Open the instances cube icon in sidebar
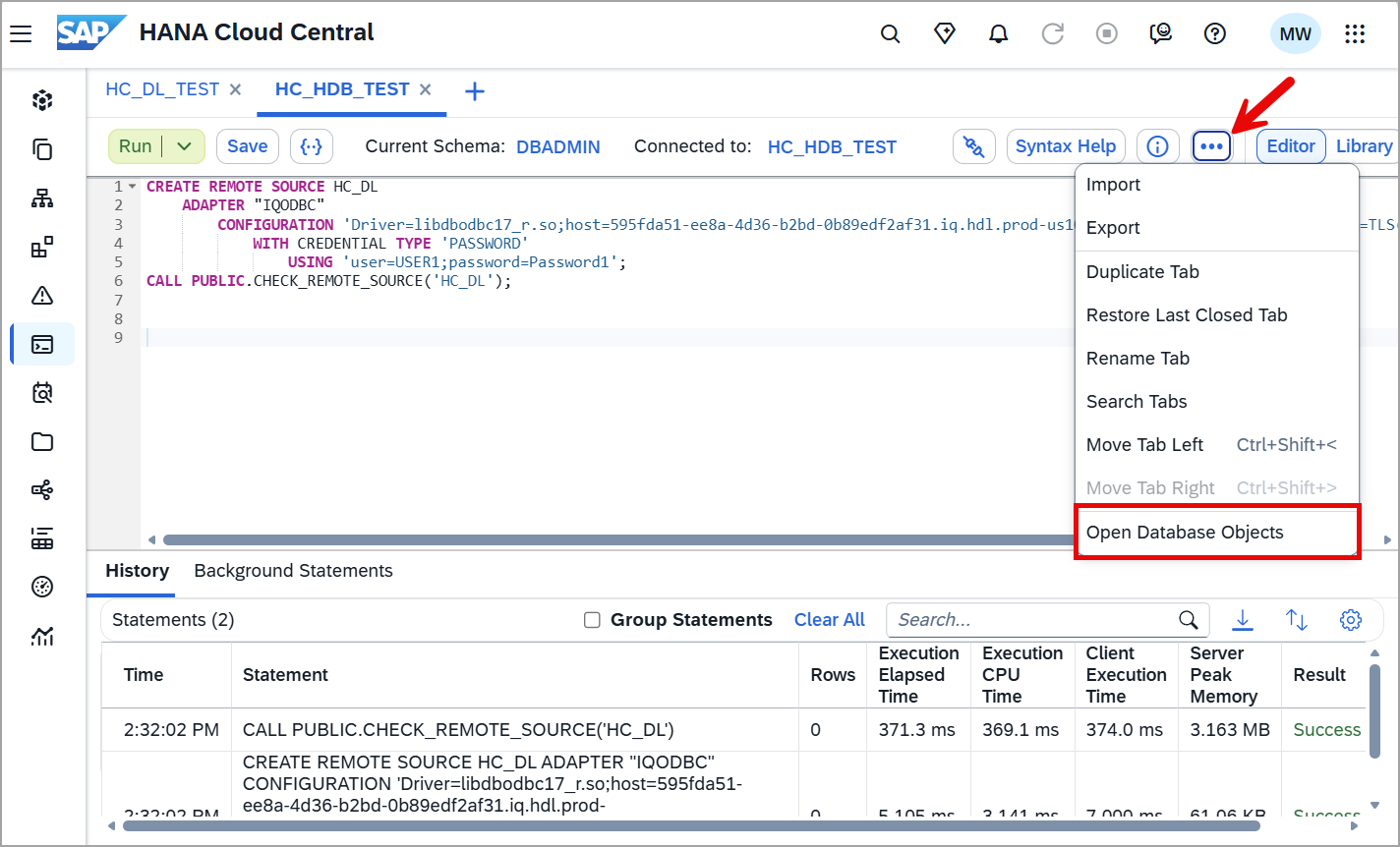Viewport: 1400px width, 847px height. tap(42, 100)
